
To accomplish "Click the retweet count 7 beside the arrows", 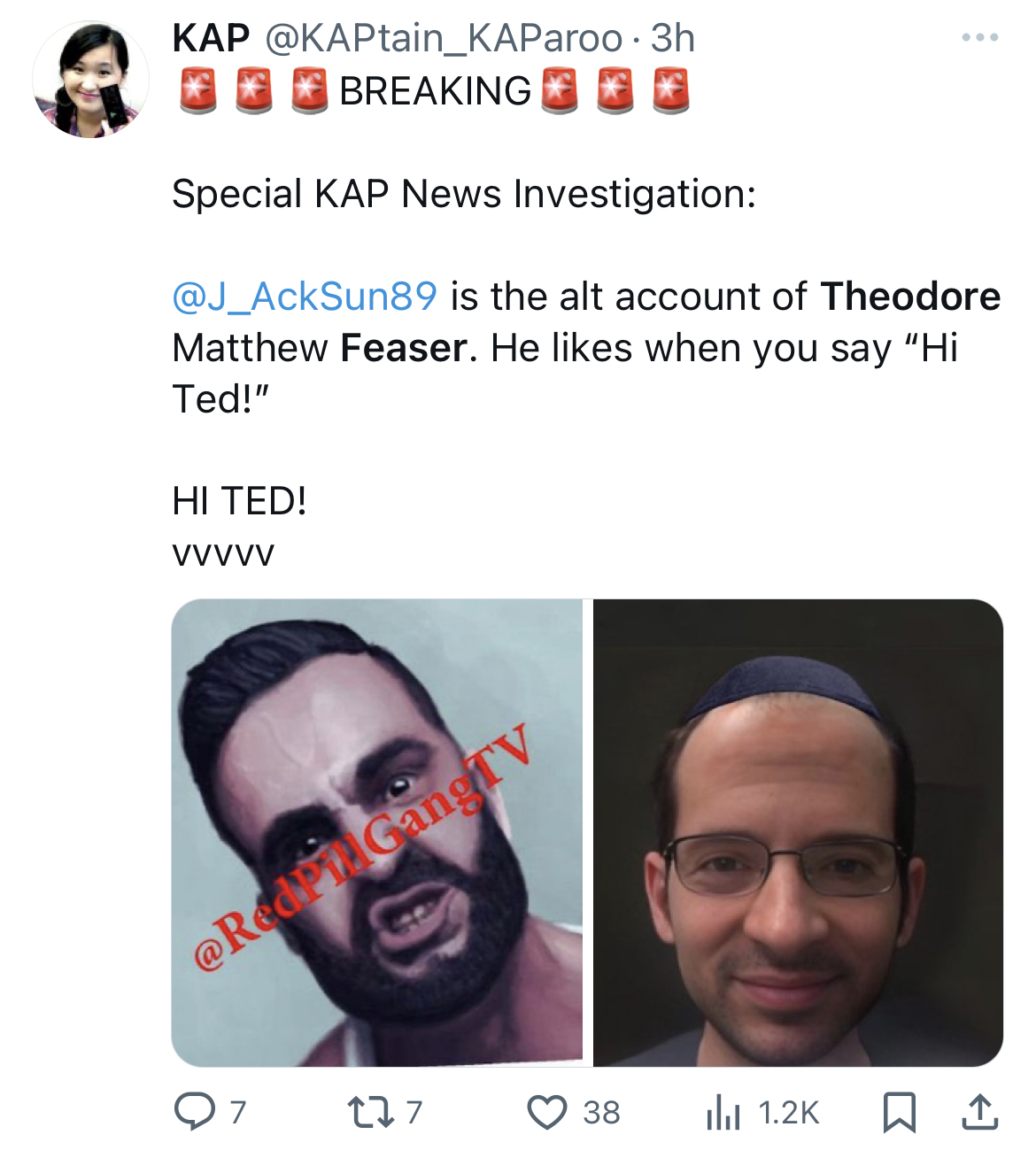I will pyautogui.click(x=414, y=1113).
